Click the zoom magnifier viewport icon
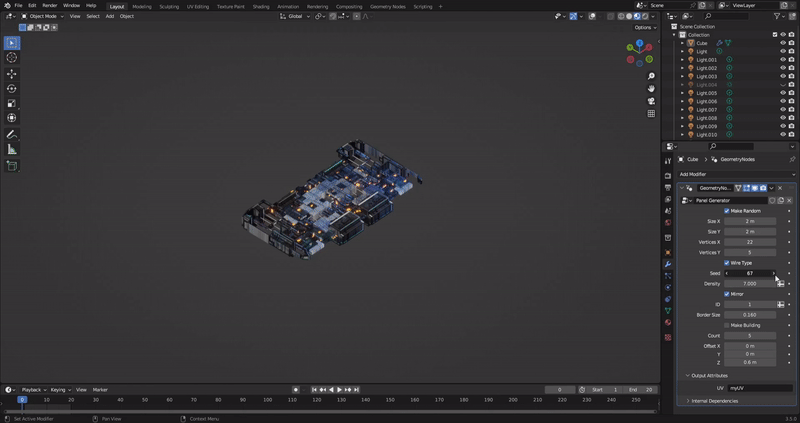800x423 pixels. pos(651,76)
